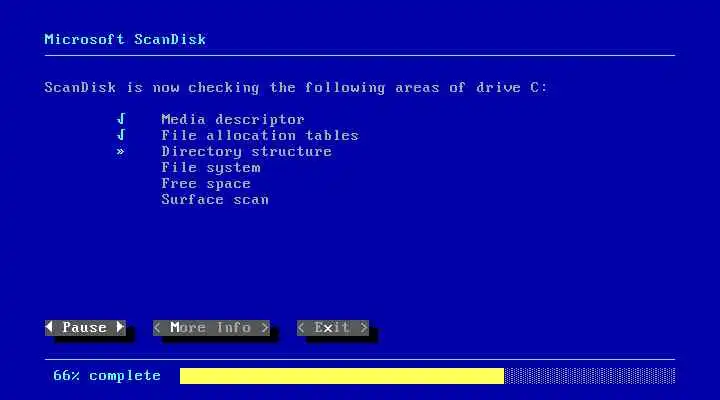Click the "Free space" item

pyautogui.click(x=206, y=184)
